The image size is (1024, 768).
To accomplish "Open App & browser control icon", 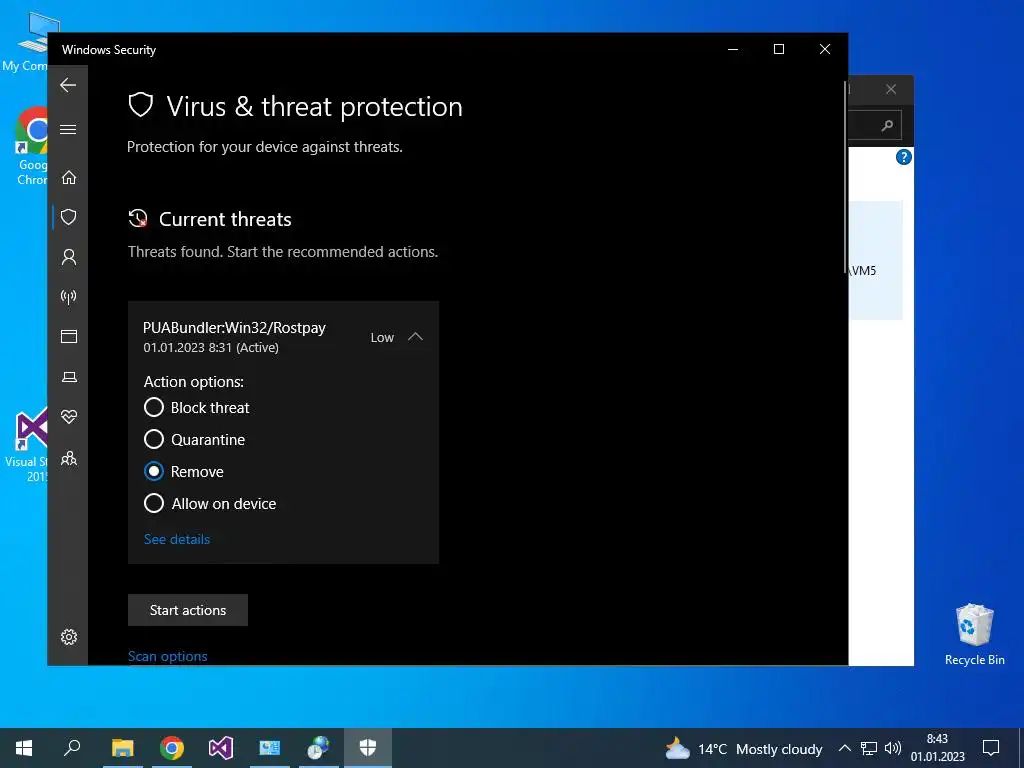I will coord(69,336).
